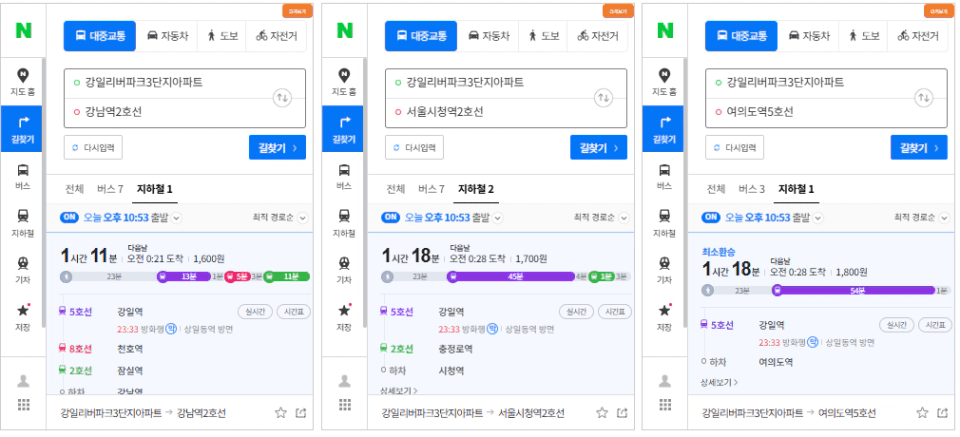Image resolution: width=960 pixels, height=437 pixels.
Task: Favorite the 강일리버파크3단지아파트 → 강남역2호선 route
Action: [280, 413]
